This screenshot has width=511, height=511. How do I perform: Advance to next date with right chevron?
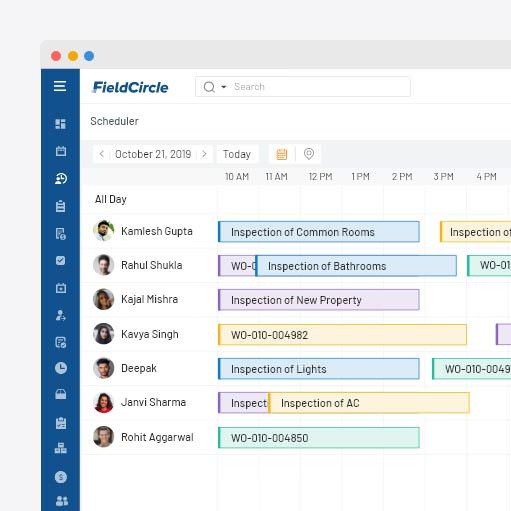(204, 154)
